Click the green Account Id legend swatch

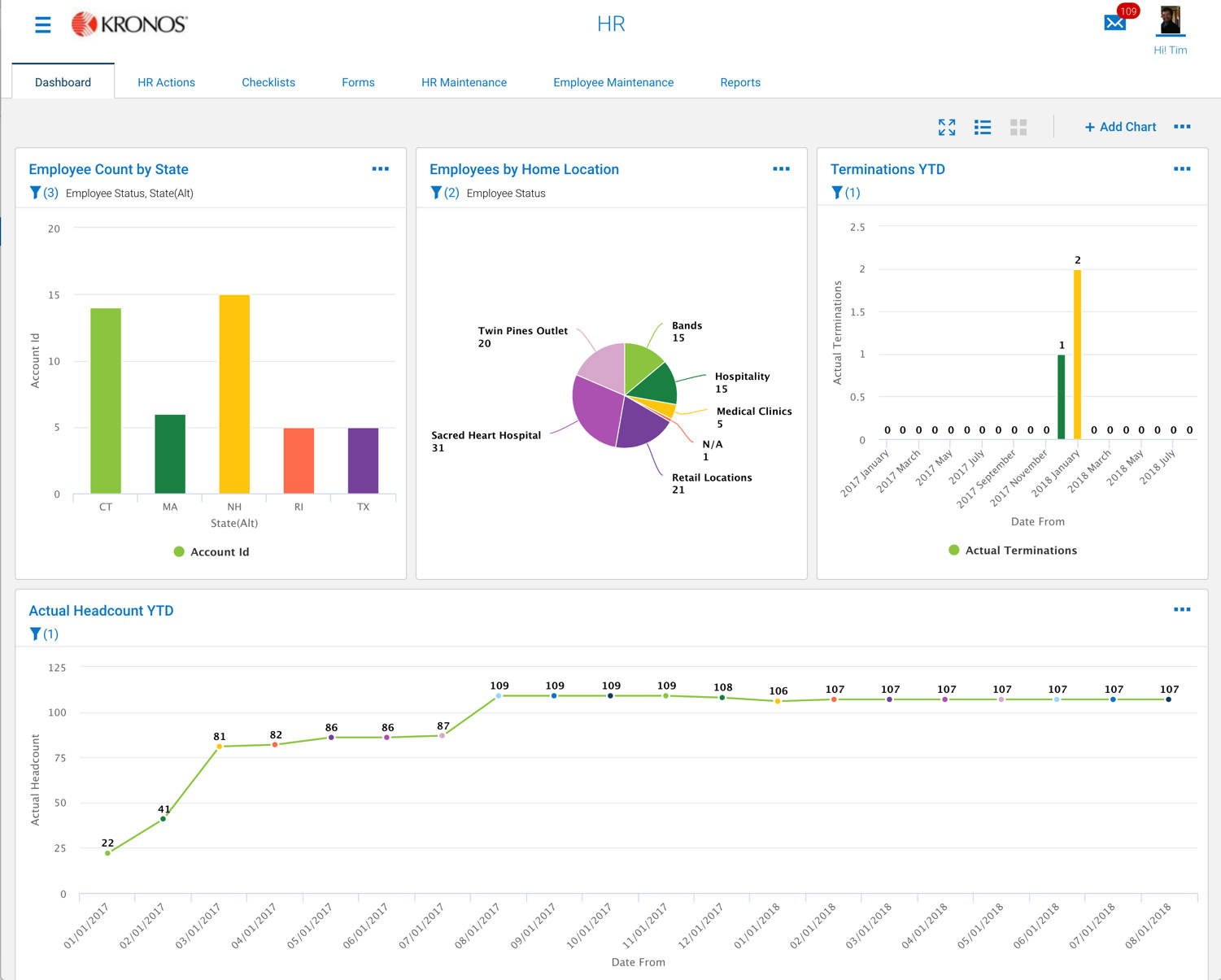178,551
